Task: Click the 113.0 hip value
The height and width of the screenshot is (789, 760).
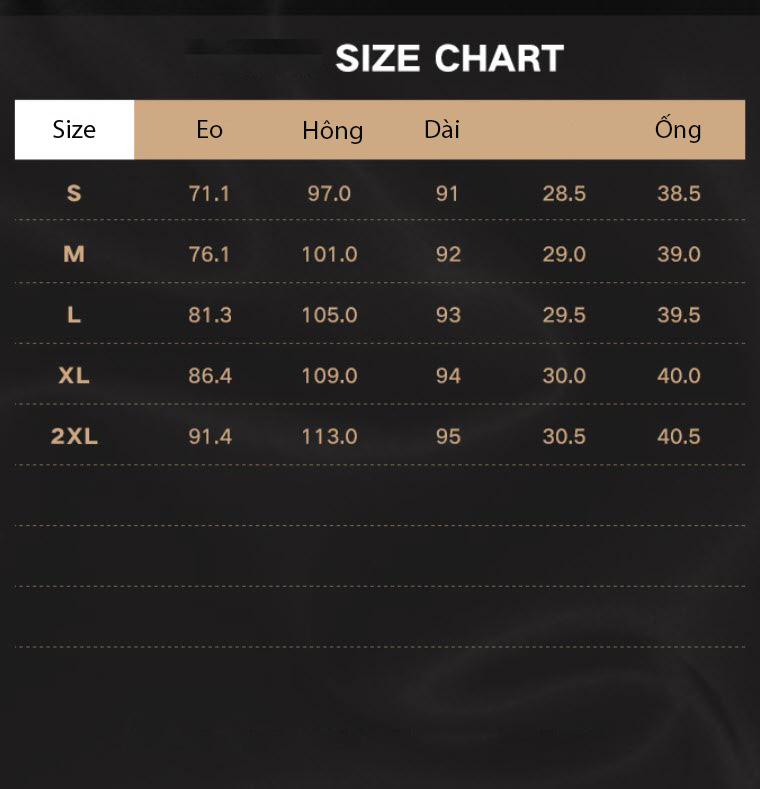Action: point(330,437)
